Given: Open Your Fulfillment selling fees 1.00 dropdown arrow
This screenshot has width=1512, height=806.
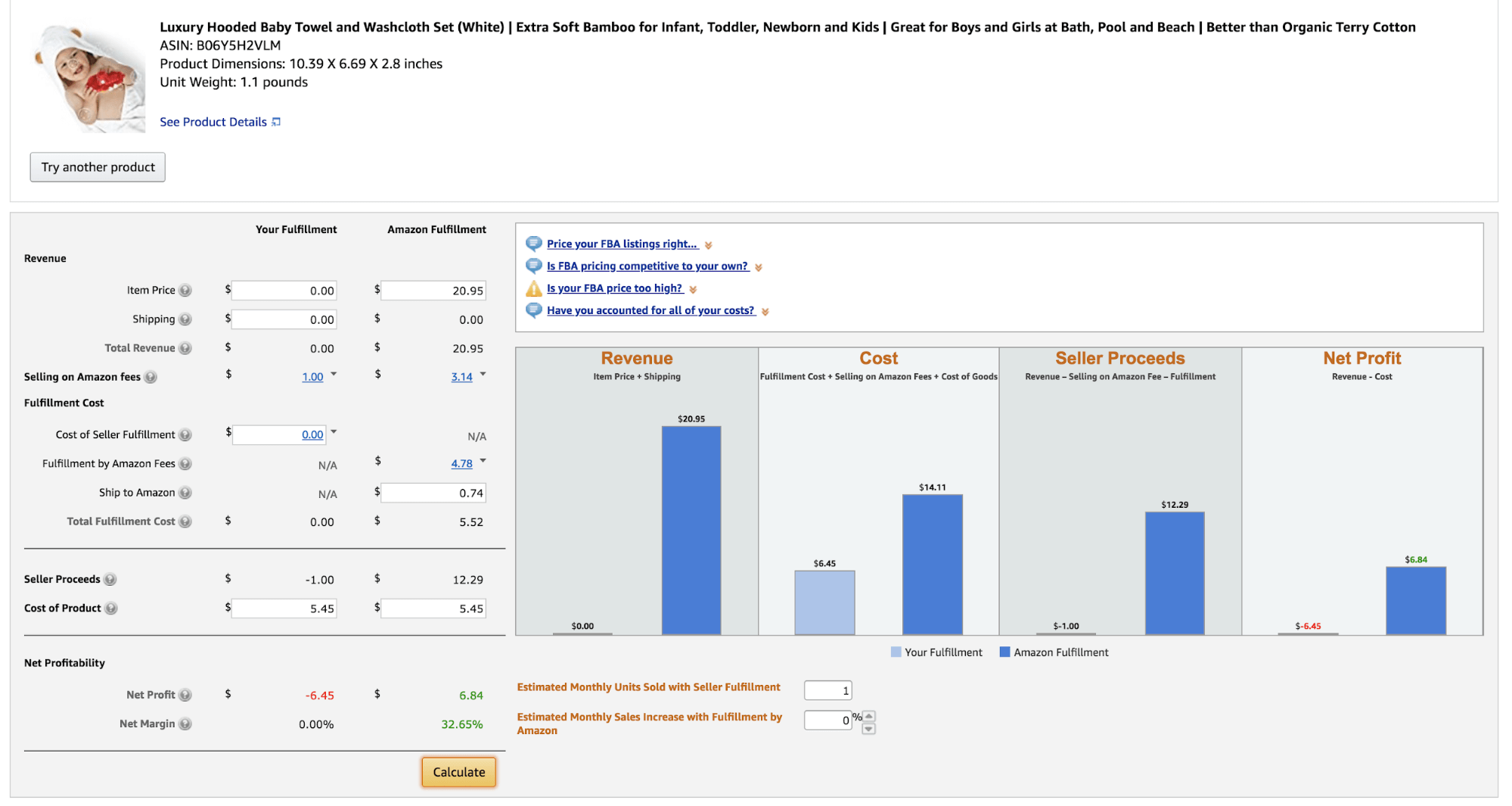Looking at the screenshot, I should coord(334,374).
